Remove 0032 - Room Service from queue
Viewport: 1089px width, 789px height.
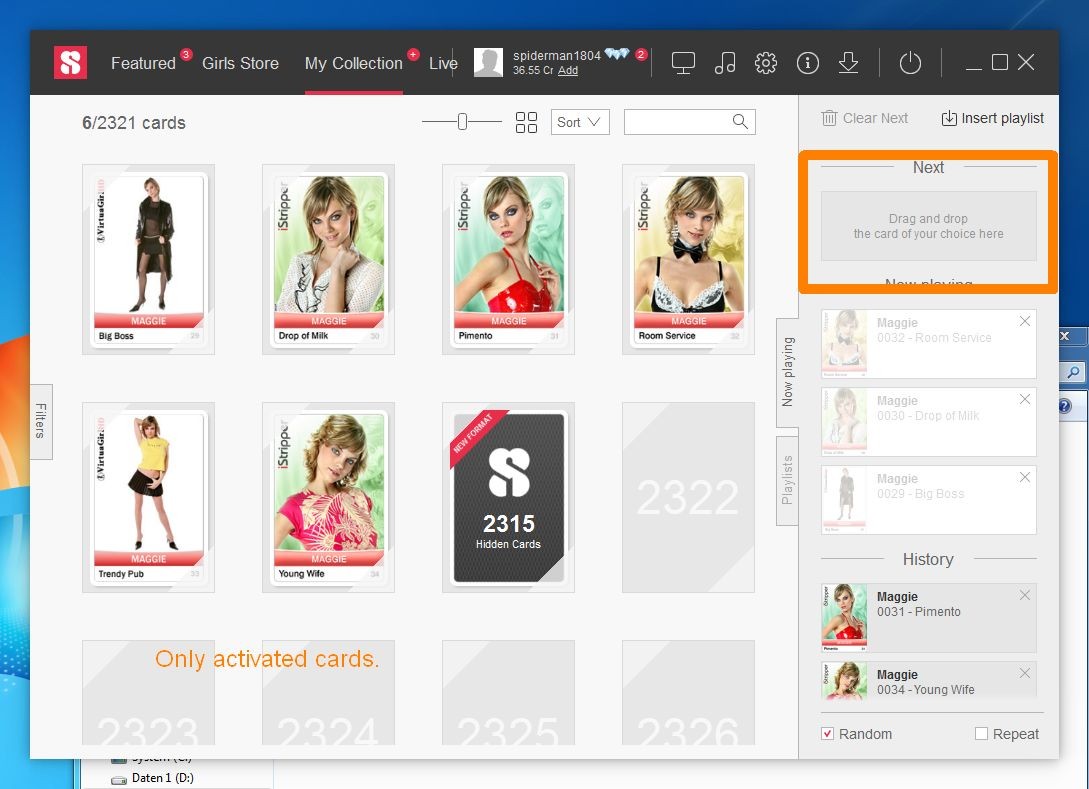(1024, 321)
